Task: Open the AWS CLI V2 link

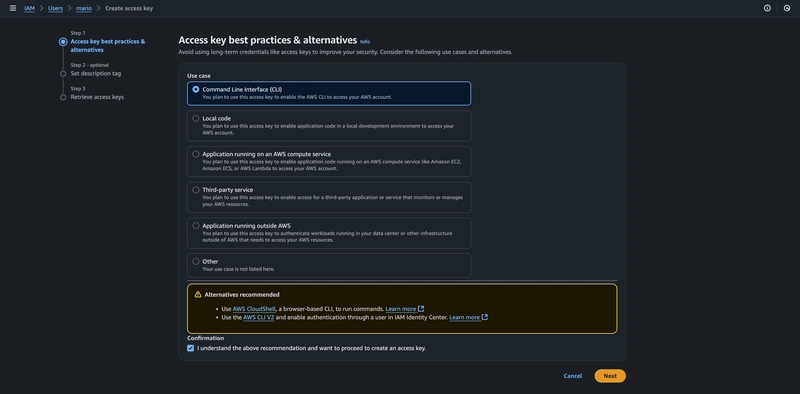Action: (259, 317)
